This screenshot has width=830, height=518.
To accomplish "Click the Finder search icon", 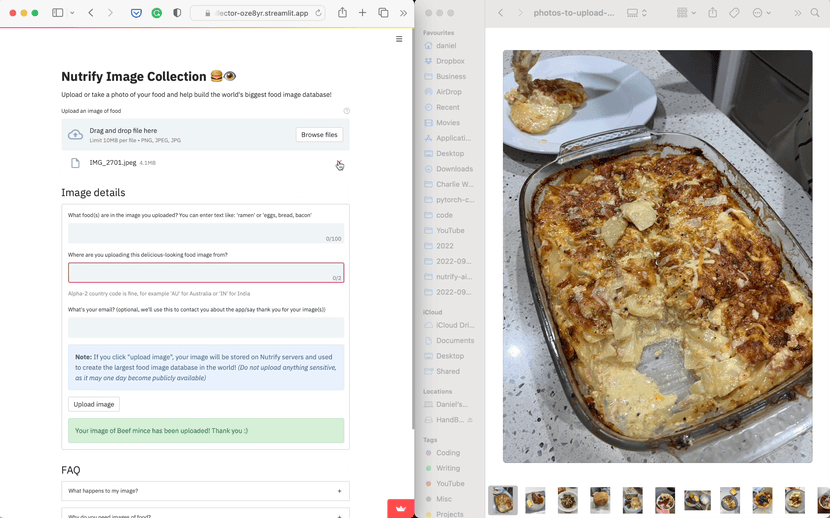I will [815, 13].
